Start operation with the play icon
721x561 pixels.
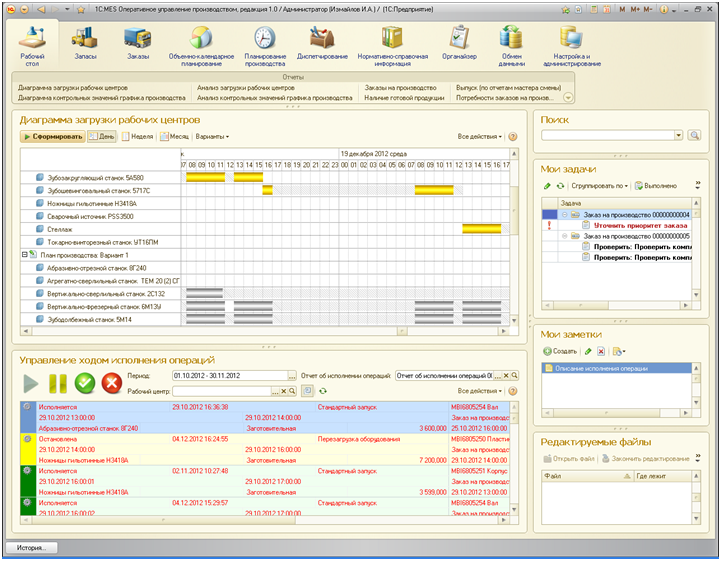click(x=30, y=384)
